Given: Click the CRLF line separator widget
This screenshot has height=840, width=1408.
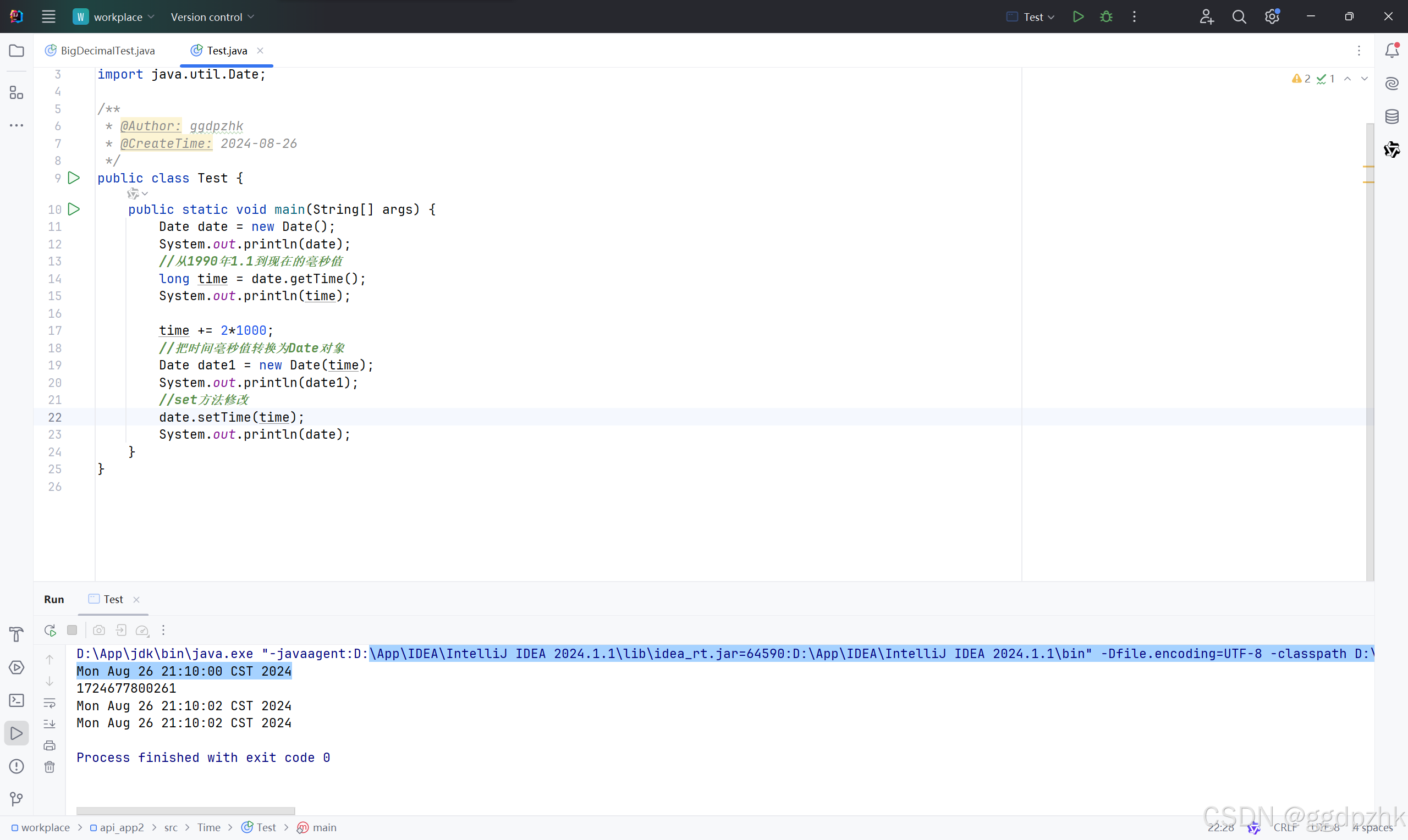Looking at the screenshot, I should tap(1286, 827).
